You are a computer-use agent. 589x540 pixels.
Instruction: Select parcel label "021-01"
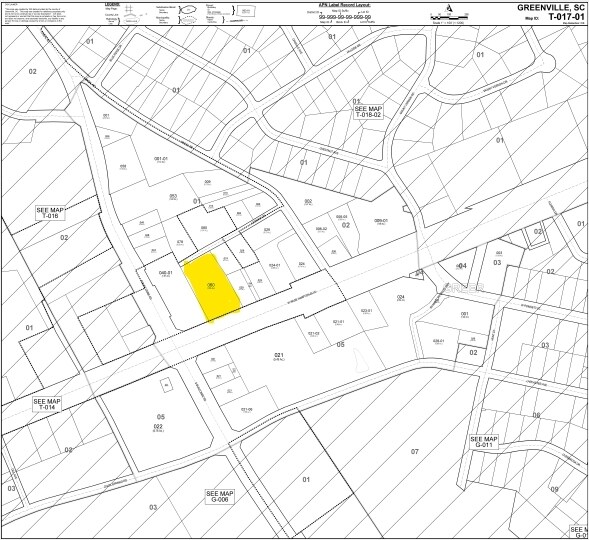[x=339, y=321]
